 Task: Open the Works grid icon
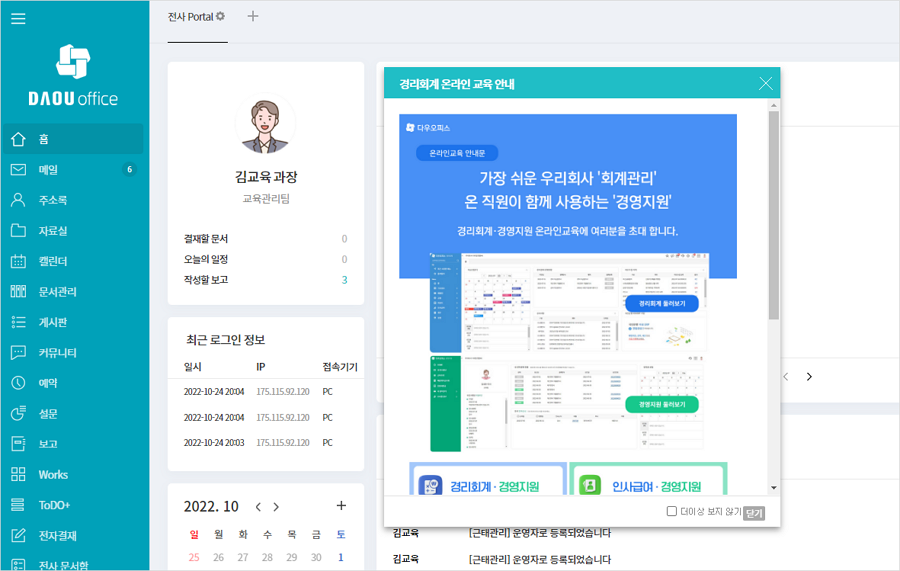pos(18,474)
